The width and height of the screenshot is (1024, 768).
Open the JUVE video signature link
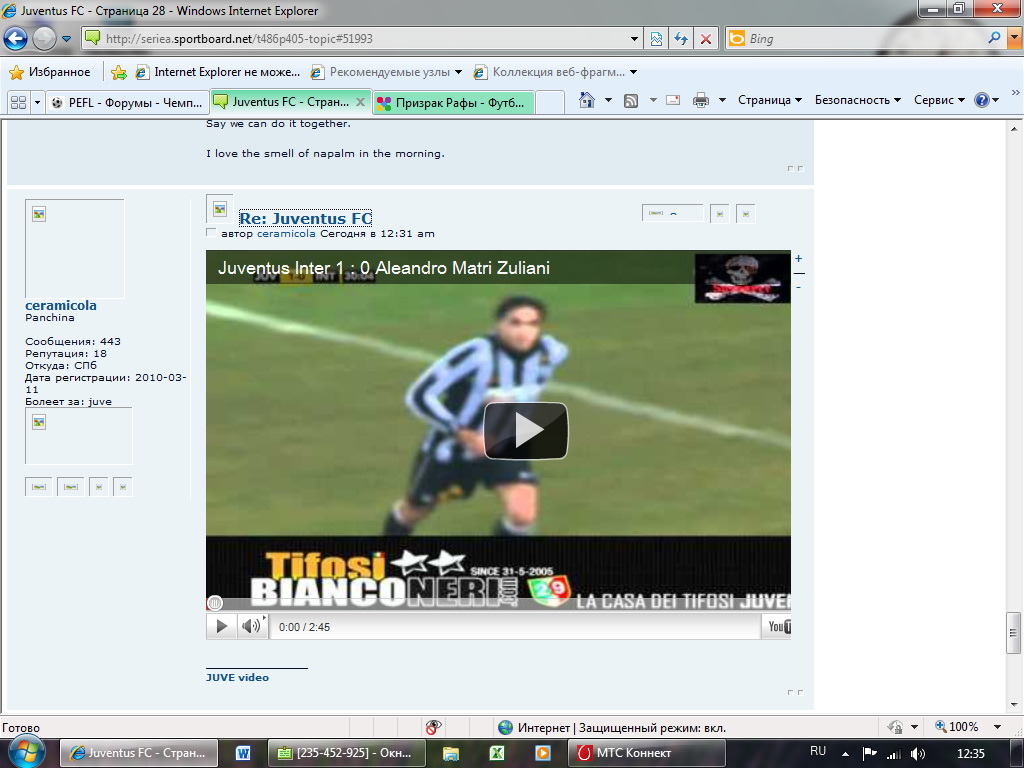click(x=237, y=677)
